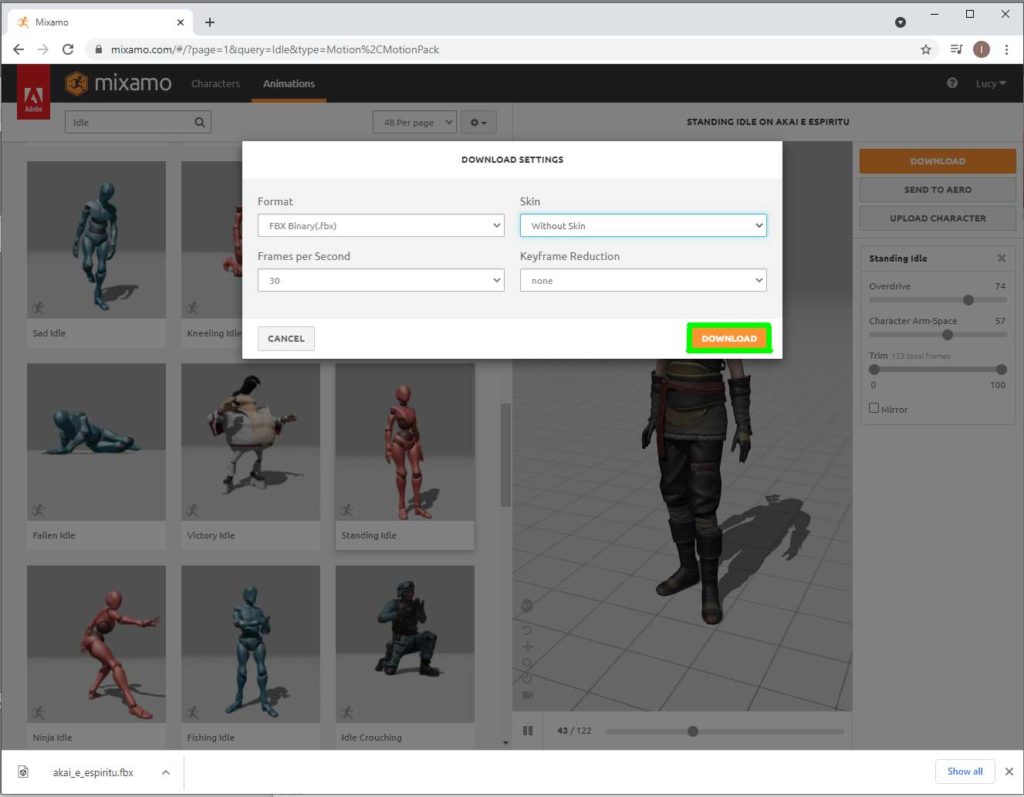The height and width of the screenshot is (797, 1024).
Task: Select the Animations tab
Action: [288, 84]
